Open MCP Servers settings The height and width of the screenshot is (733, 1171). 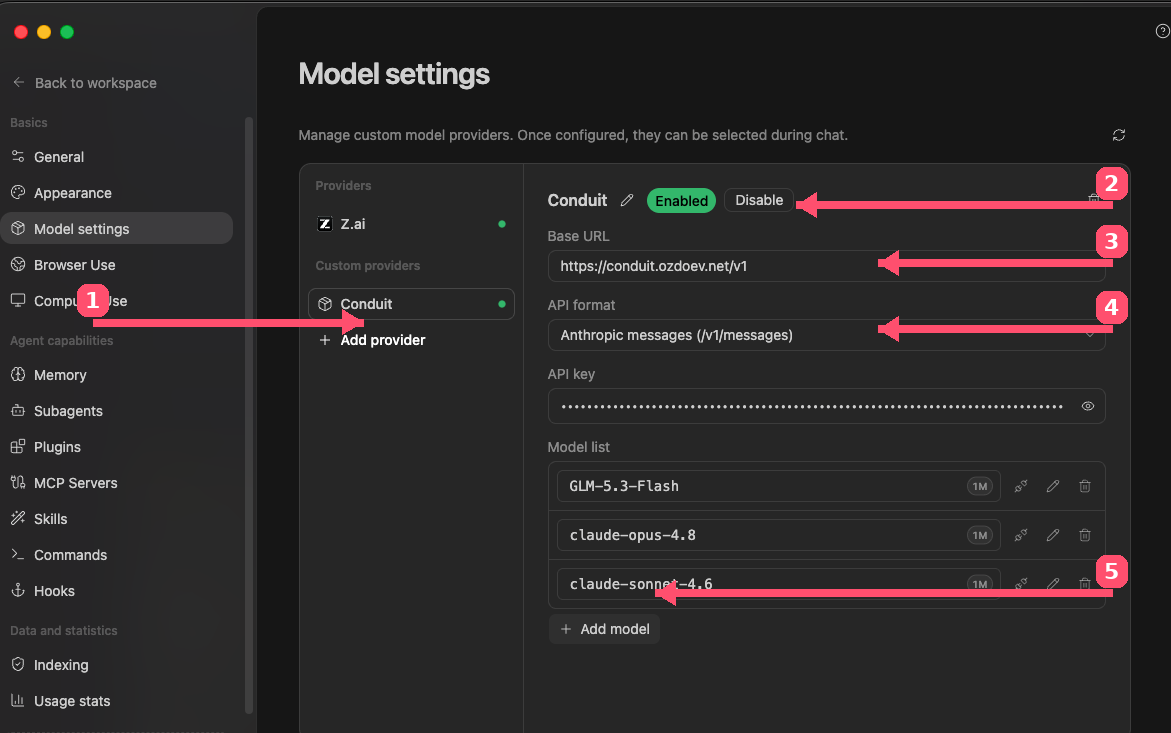pos(117,482)
